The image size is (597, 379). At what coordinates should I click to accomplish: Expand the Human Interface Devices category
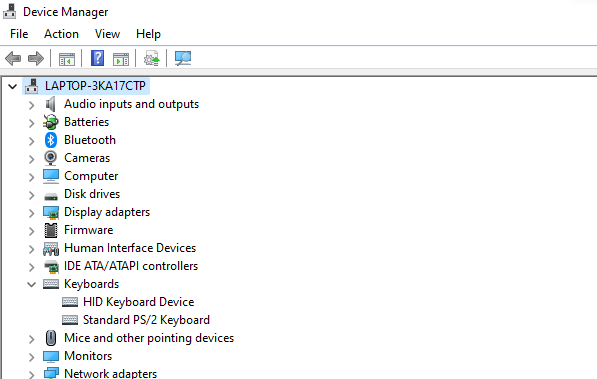(x=32, y=249)
